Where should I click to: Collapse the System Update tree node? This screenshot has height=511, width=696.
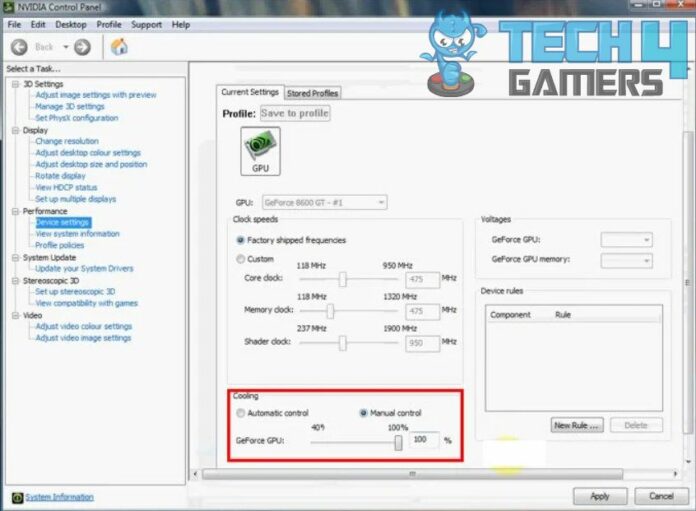click(16, 257)
